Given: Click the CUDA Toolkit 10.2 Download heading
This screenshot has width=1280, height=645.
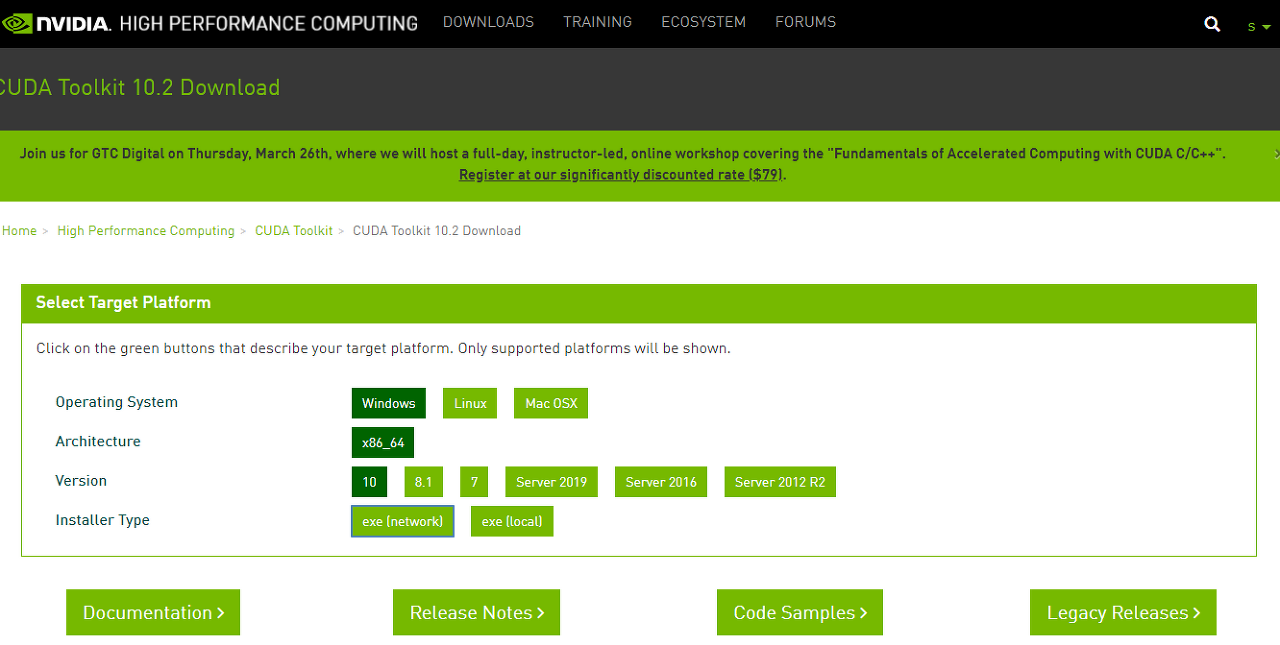Looking at the screenshot, I should coord(139,88).
